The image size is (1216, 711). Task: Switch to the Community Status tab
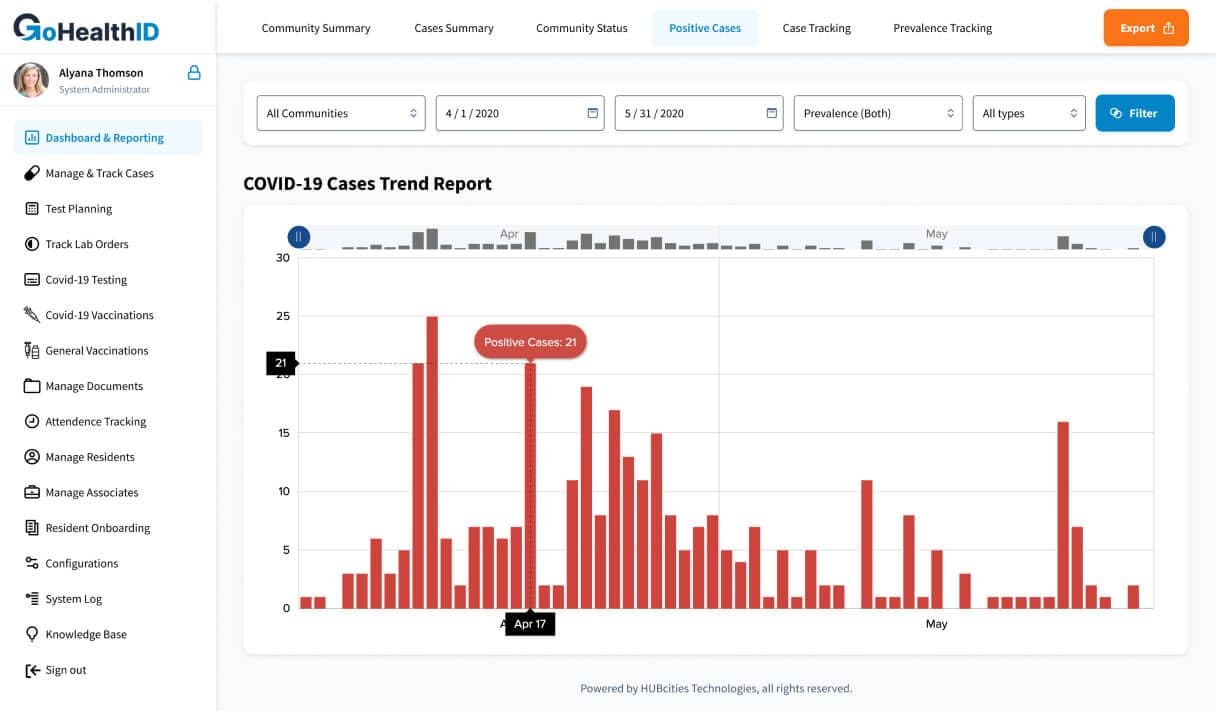[582, 28]
